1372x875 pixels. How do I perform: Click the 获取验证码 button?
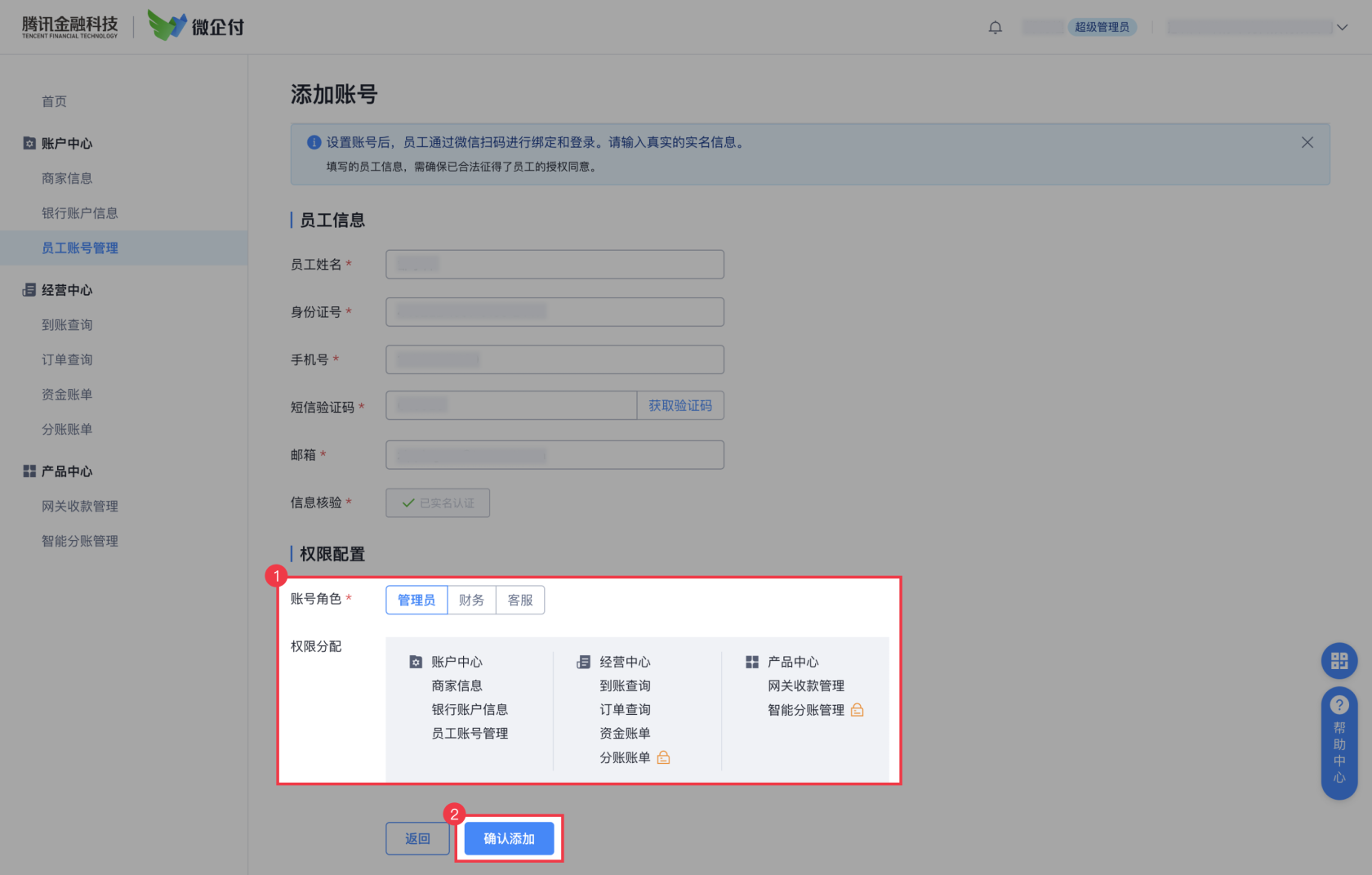click(680, 405)
